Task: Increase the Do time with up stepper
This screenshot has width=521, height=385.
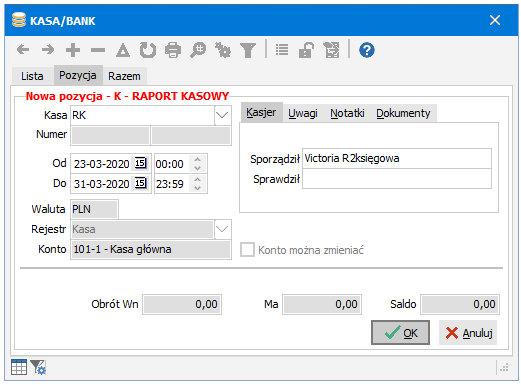Action: [197, 180]
